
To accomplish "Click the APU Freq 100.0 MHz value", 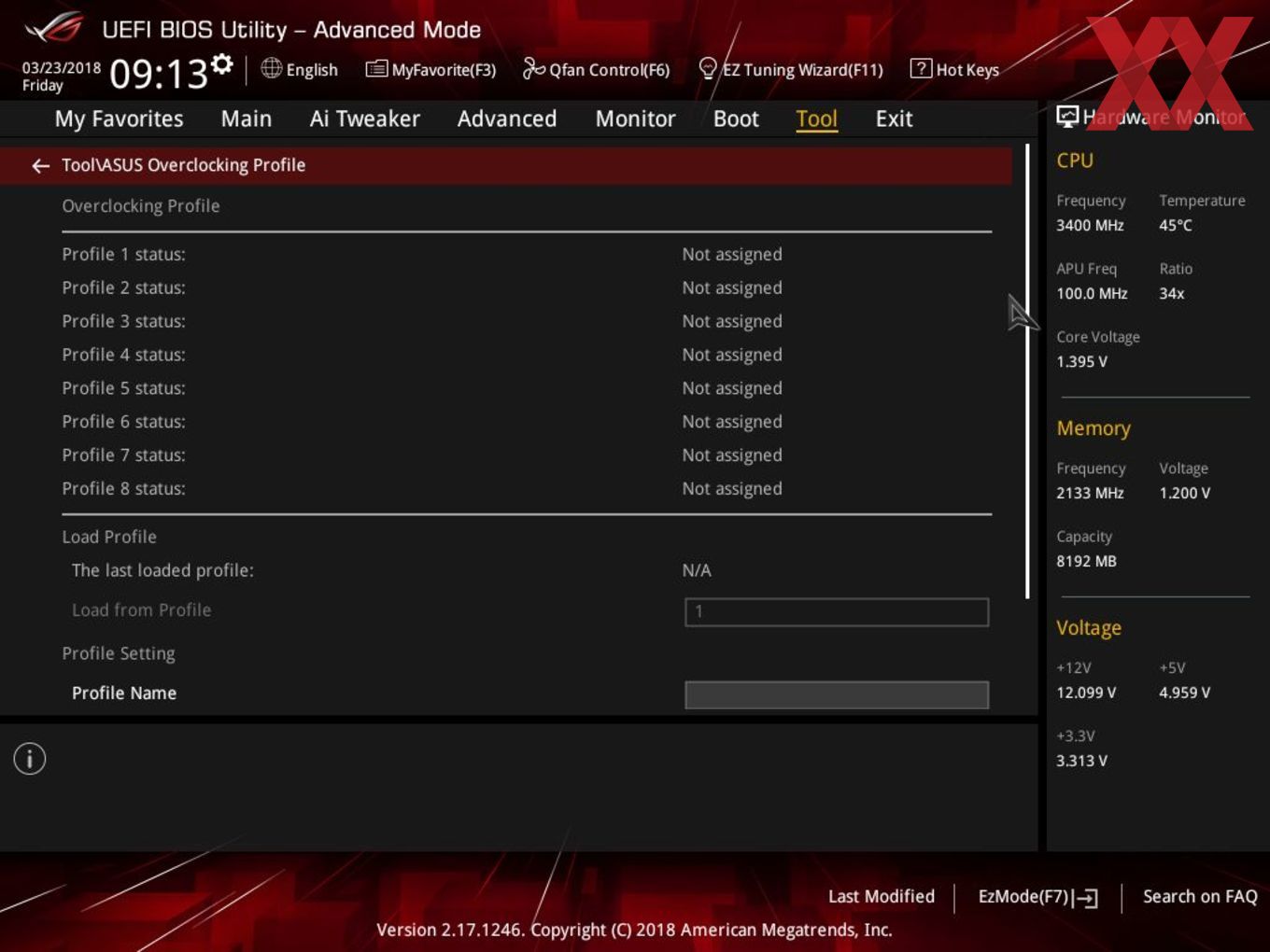I will 1092,293.
